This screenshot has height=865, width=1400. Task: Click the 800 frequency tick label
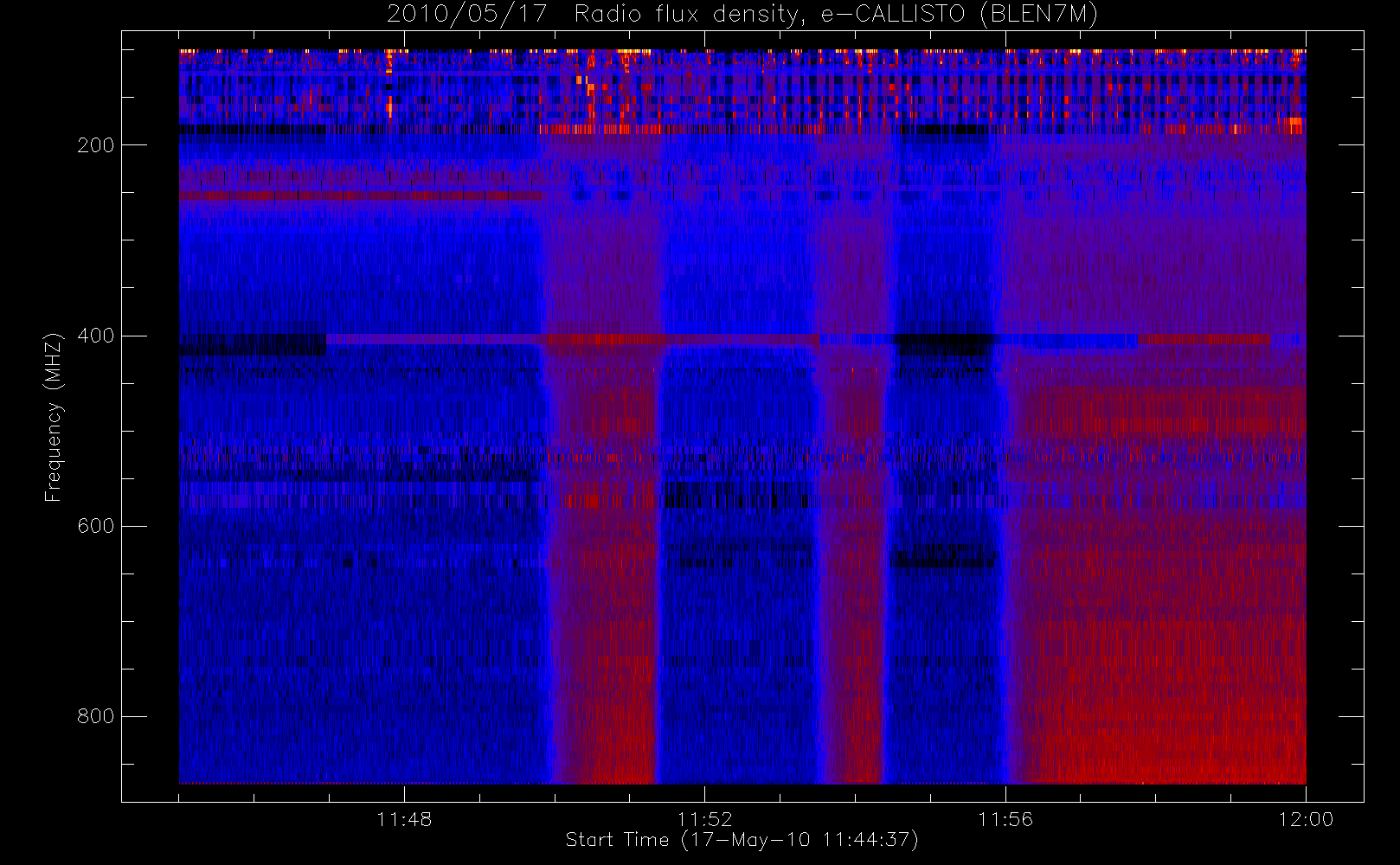click(95, 716)
